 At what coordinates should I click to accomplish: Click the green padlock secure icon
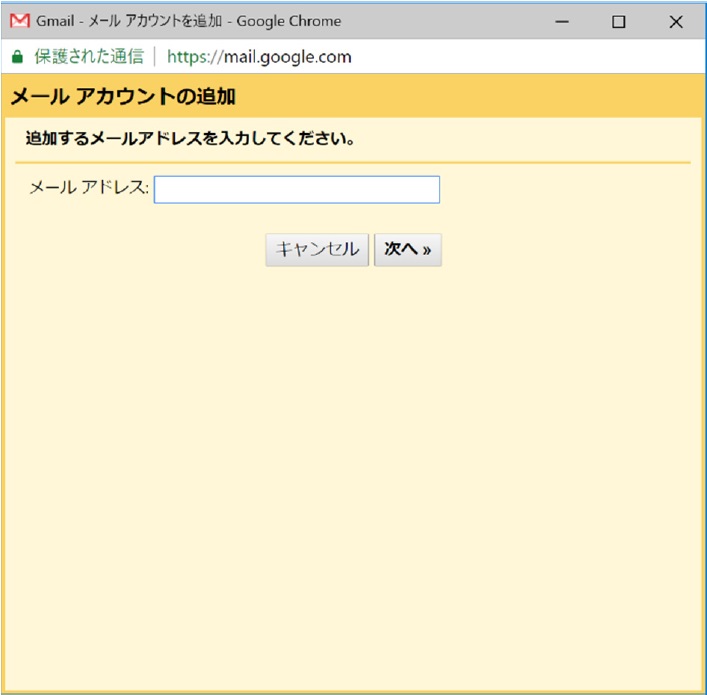(17, 57)
